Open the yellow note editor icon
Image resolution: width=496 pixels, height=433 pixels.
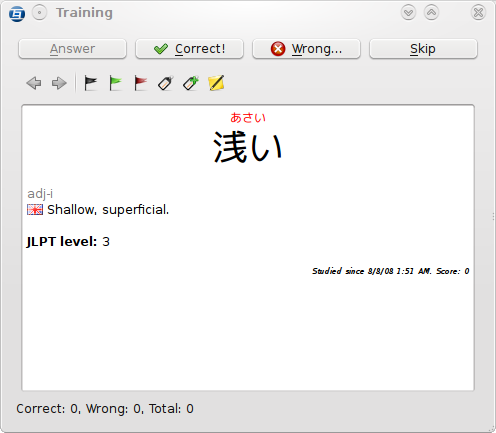click(216, 83)
